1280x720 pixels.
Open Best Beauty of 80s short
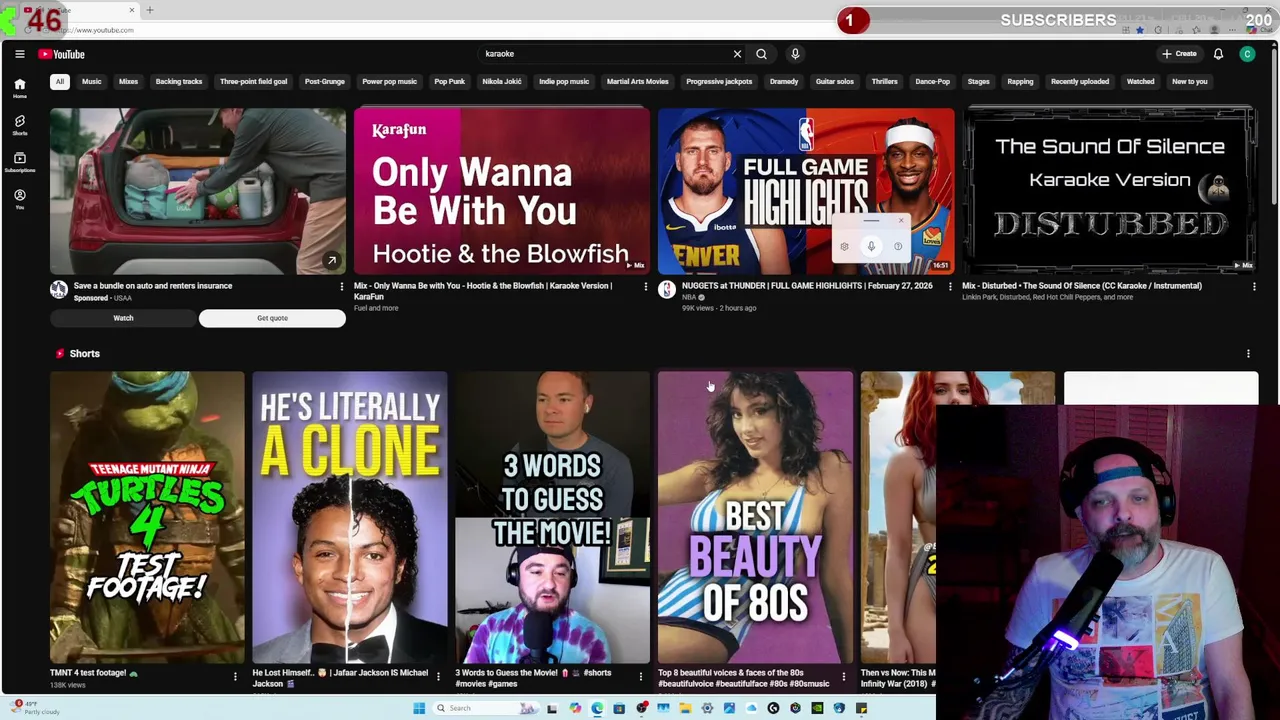[x=755, y=517]
